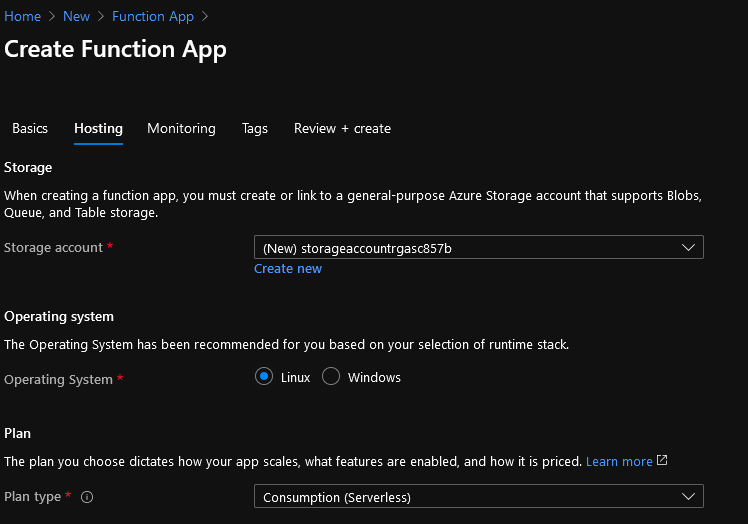This screenshot has height=524, width=748.
Task: Select the Hosting tab
Action: click(x=98, y=129)
